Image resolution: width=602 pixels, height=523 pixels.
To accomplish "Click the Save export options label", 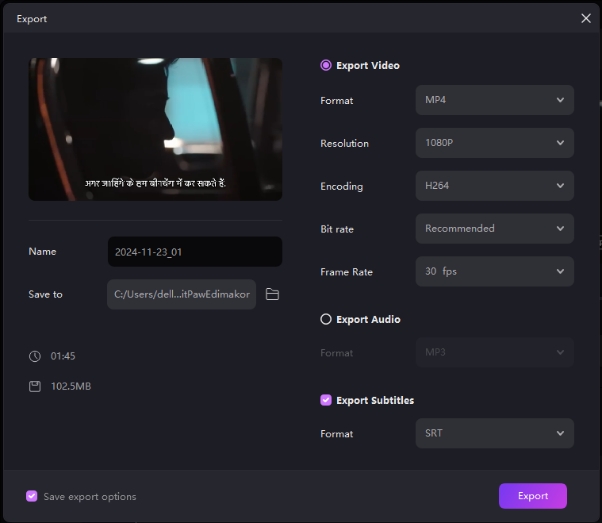I will [90, 497].
